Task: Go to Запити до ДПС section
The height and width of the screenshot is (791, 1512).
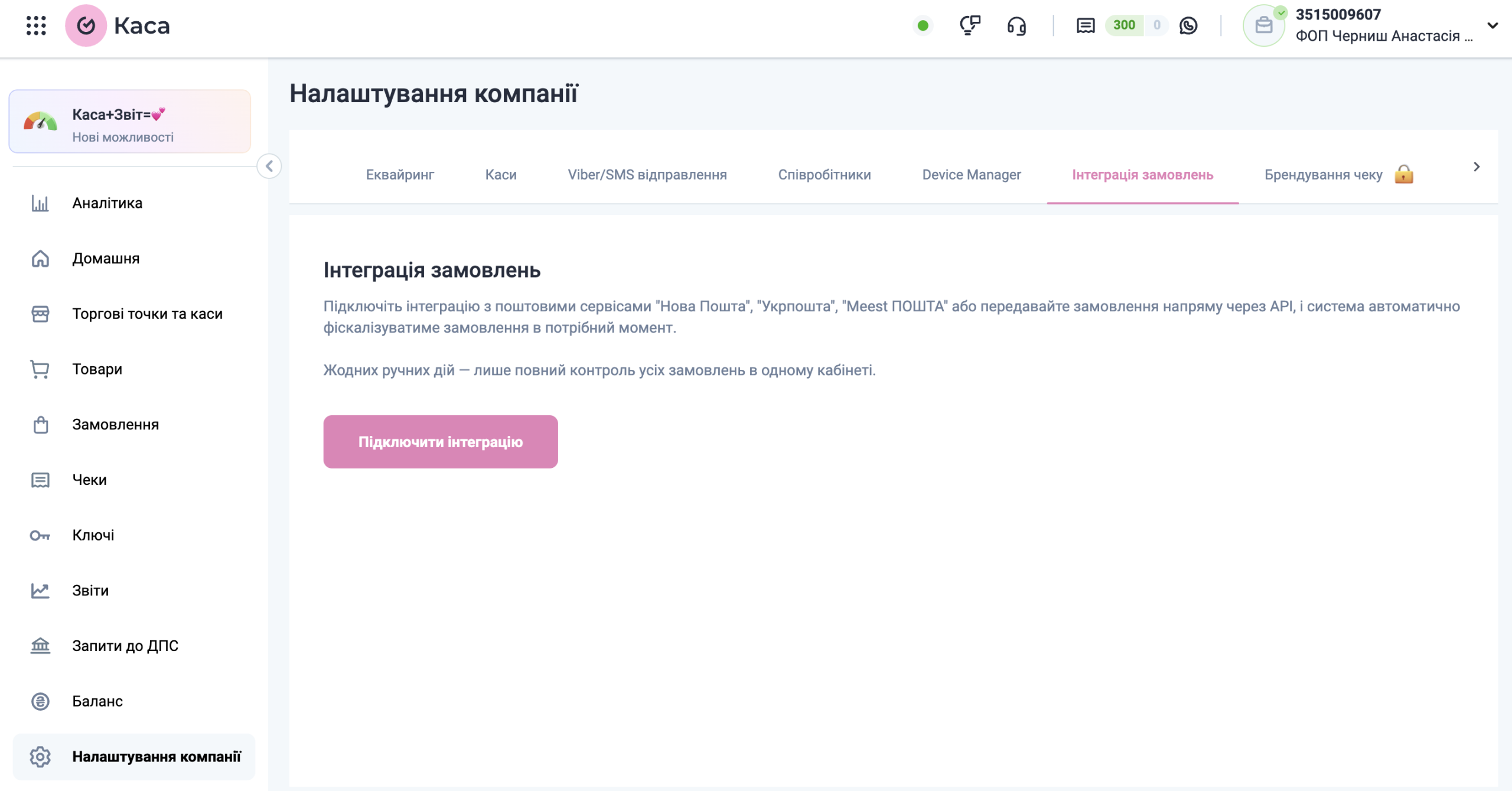Action: pos(125,646)
